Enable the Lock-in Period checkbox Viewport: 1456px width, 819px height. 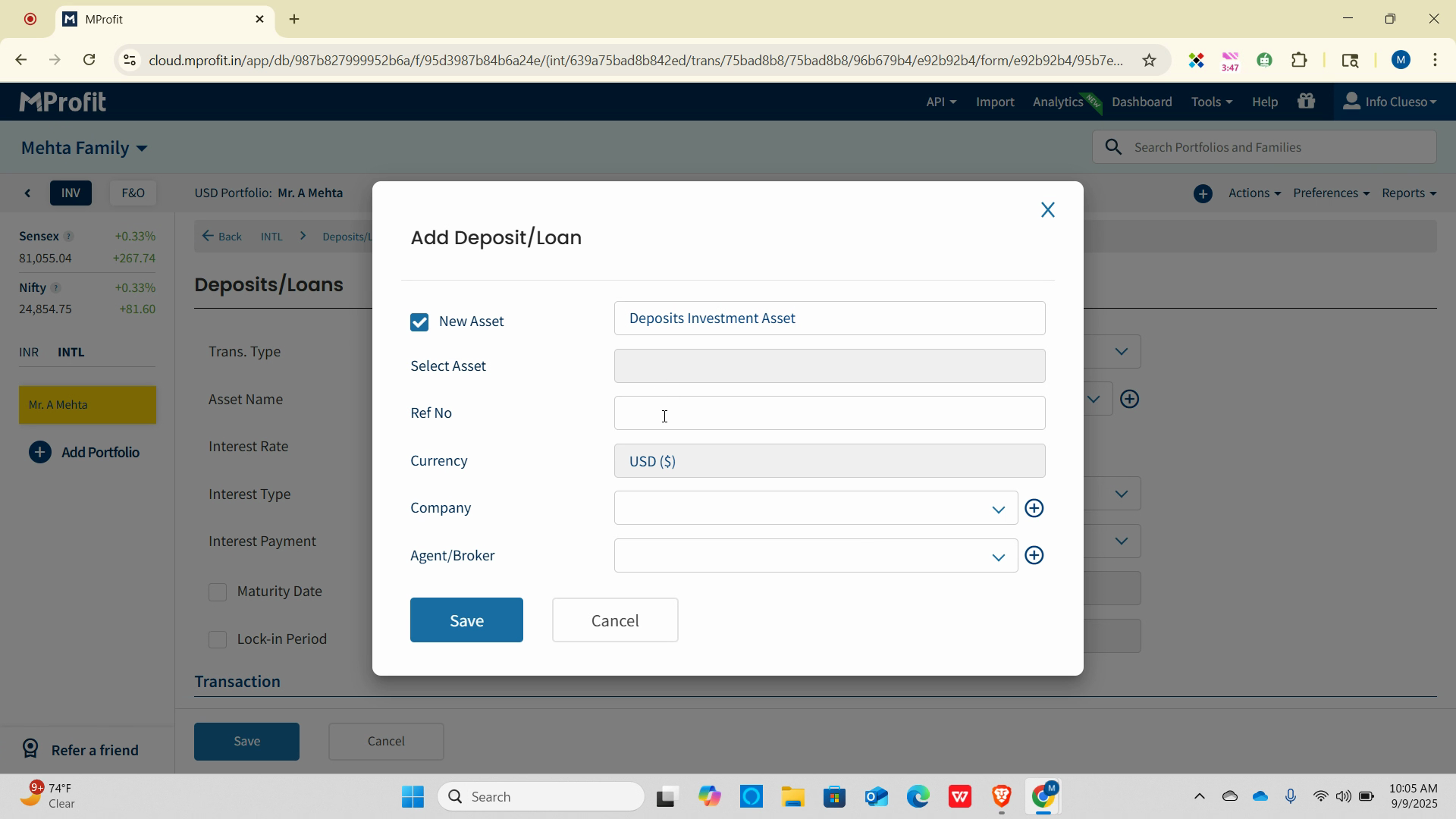218,640
